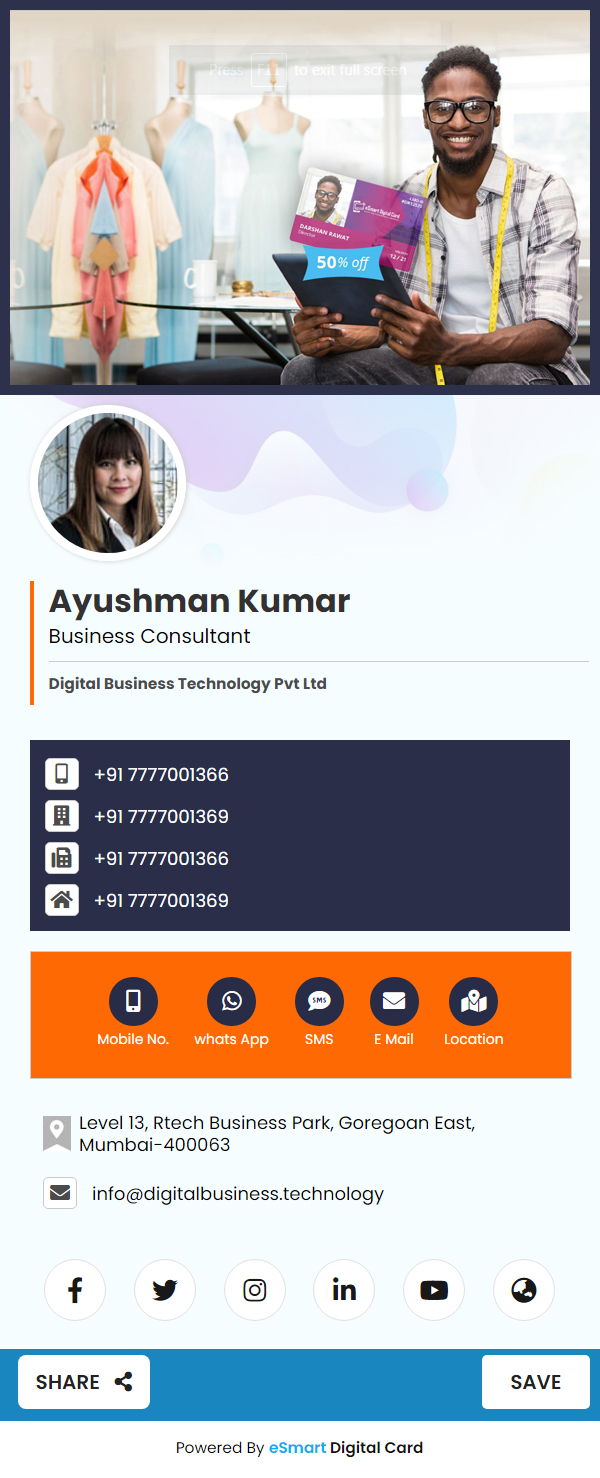
Task: Open the whats App chat icon
Action: (x=231, y=1001)
